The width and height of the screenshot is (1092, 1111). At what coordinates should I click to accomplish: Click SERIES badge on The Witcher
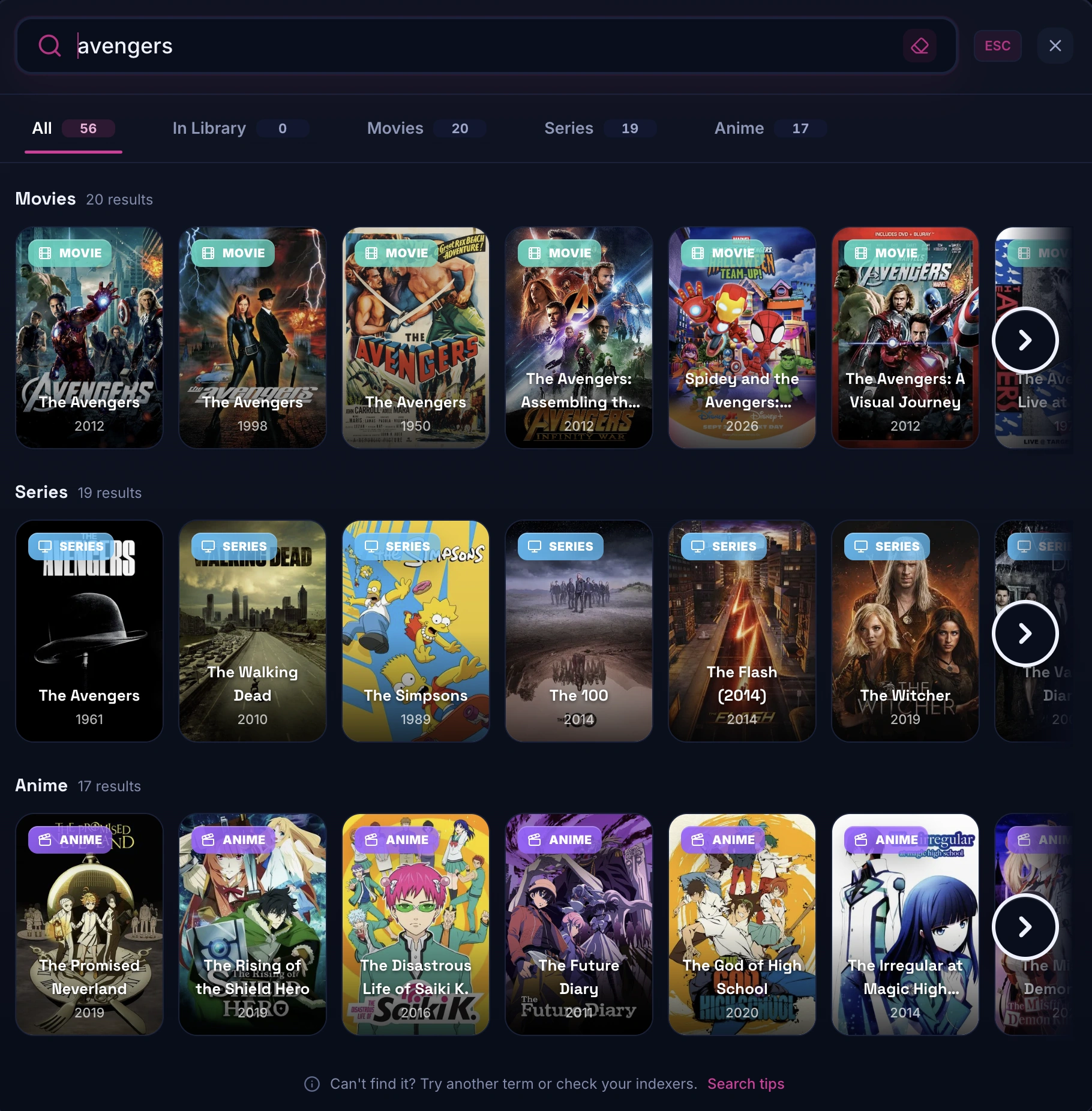coord(887,547)
